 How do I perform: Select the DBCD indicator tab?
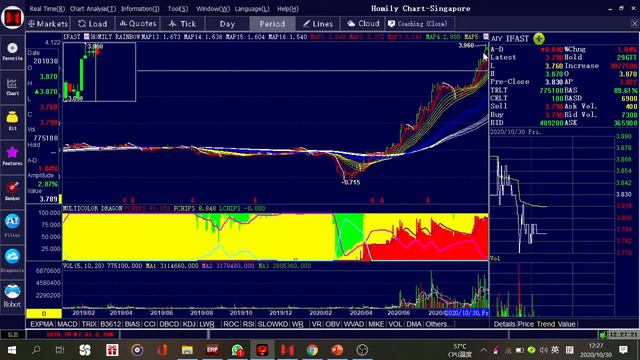coord(169,324)
